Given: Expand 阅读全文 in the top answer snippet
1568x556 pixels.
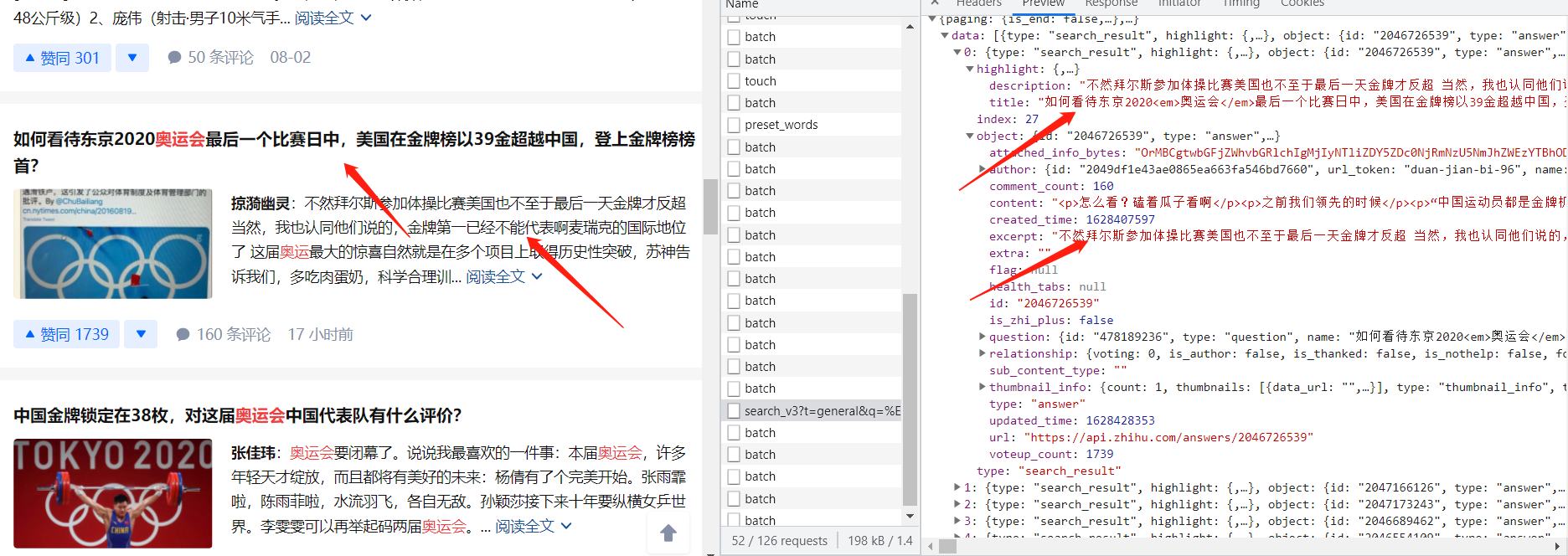Looking at the screenshot, I should (333, 18).
